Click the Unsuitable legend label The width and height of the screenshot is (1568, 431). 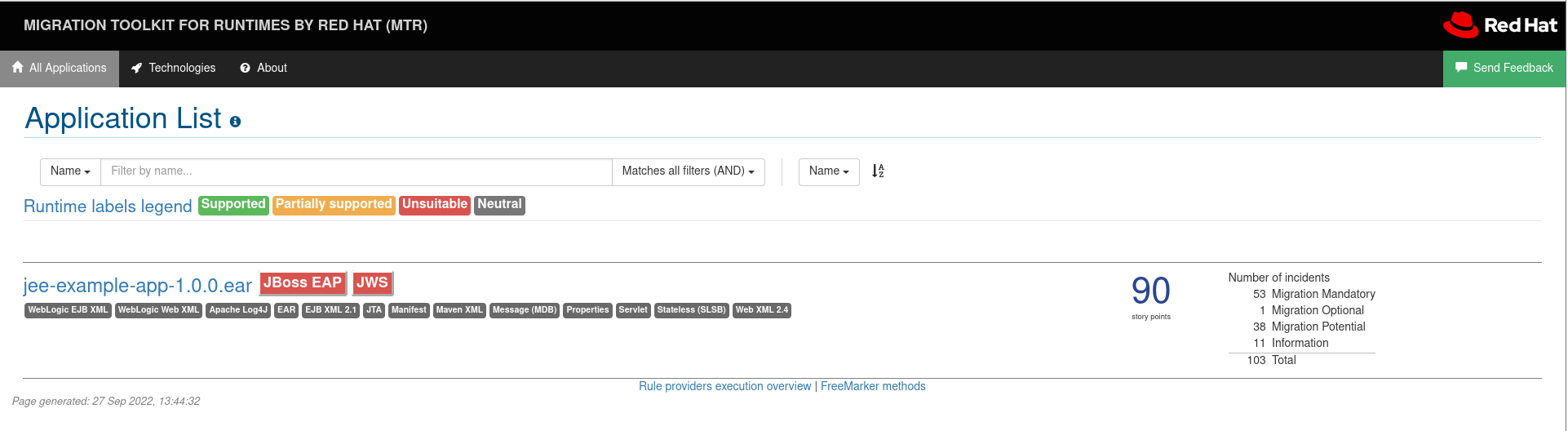[435, 205]
